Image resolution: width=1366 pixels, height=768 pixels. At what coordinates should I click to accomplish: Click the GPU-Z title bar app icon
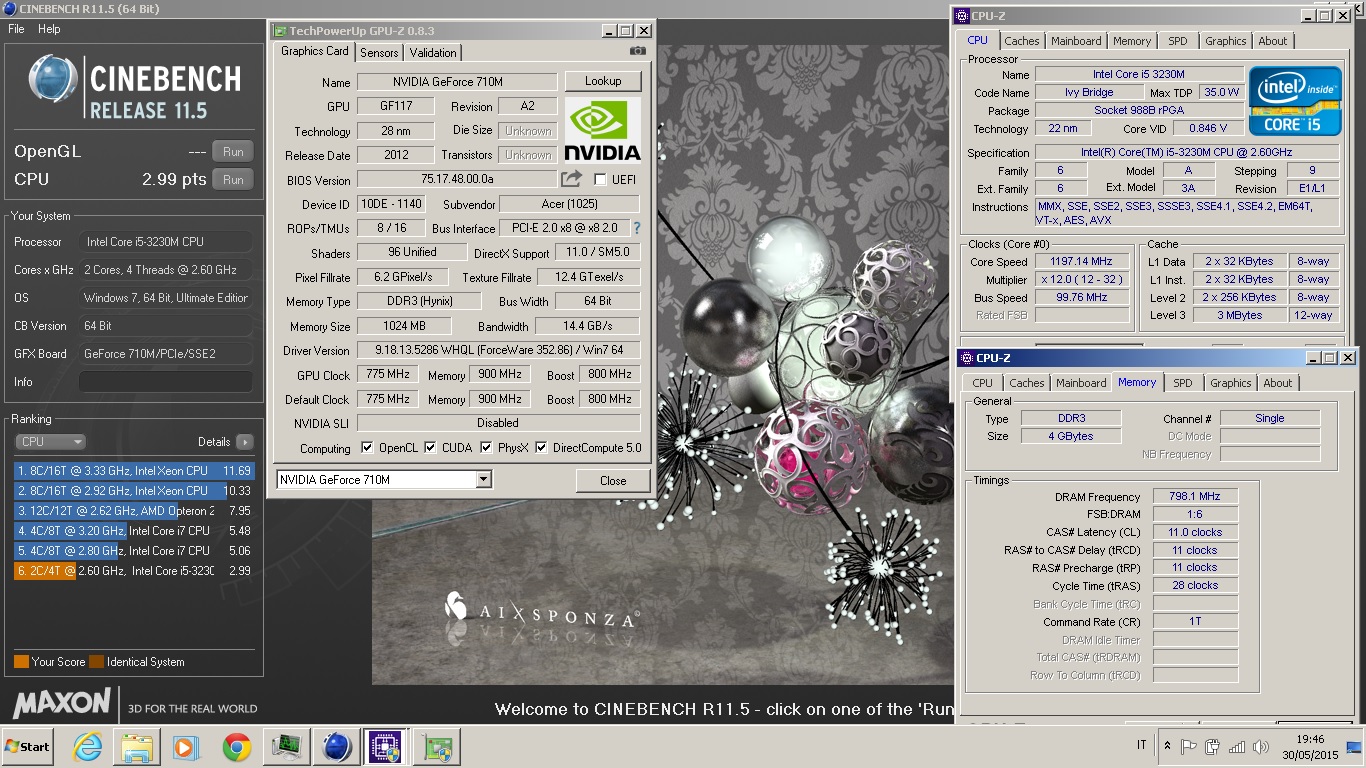tap(279, 31)
